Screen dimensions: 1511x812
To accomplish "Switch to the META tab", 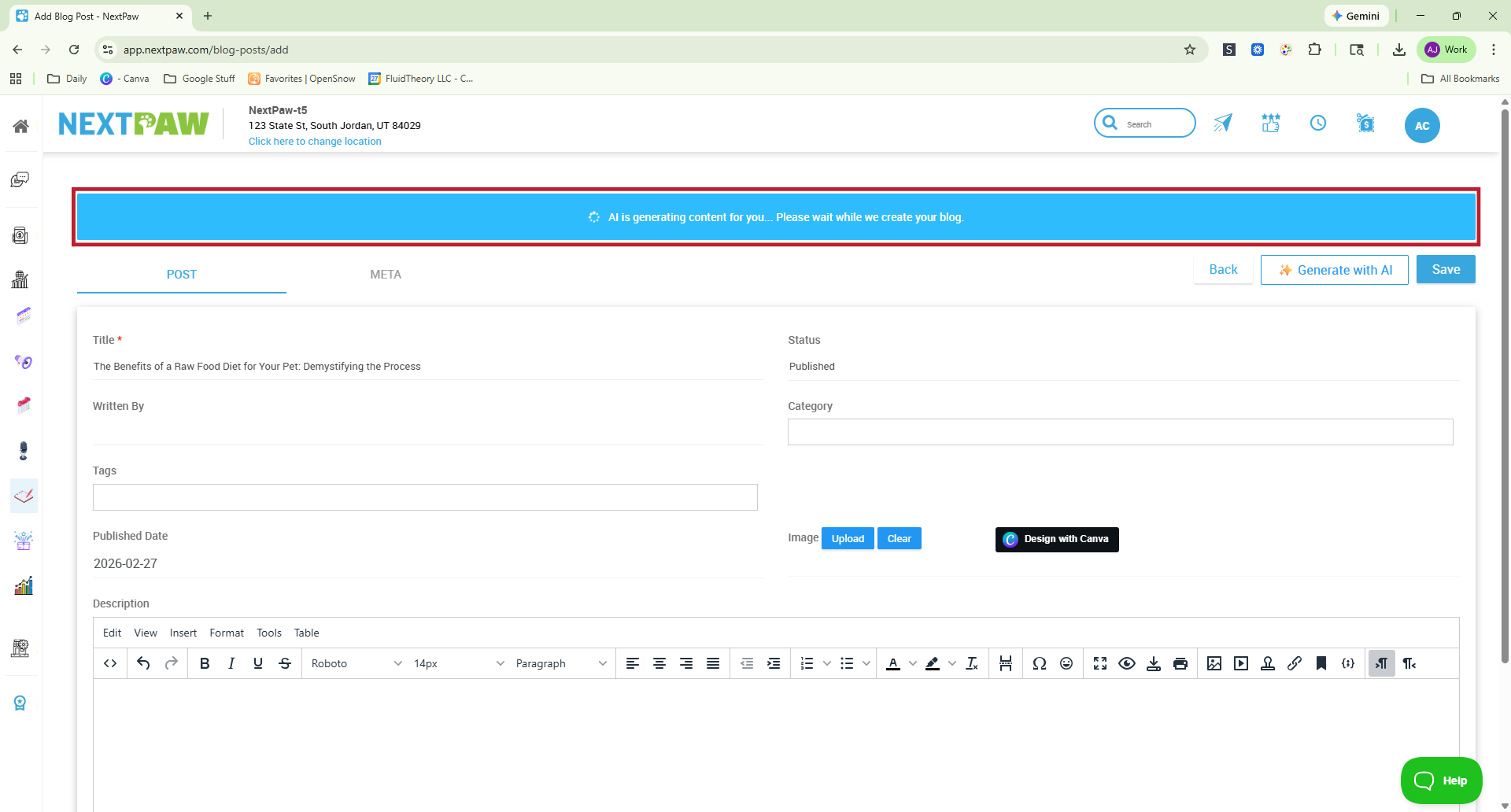I will (x=385, y=275).
